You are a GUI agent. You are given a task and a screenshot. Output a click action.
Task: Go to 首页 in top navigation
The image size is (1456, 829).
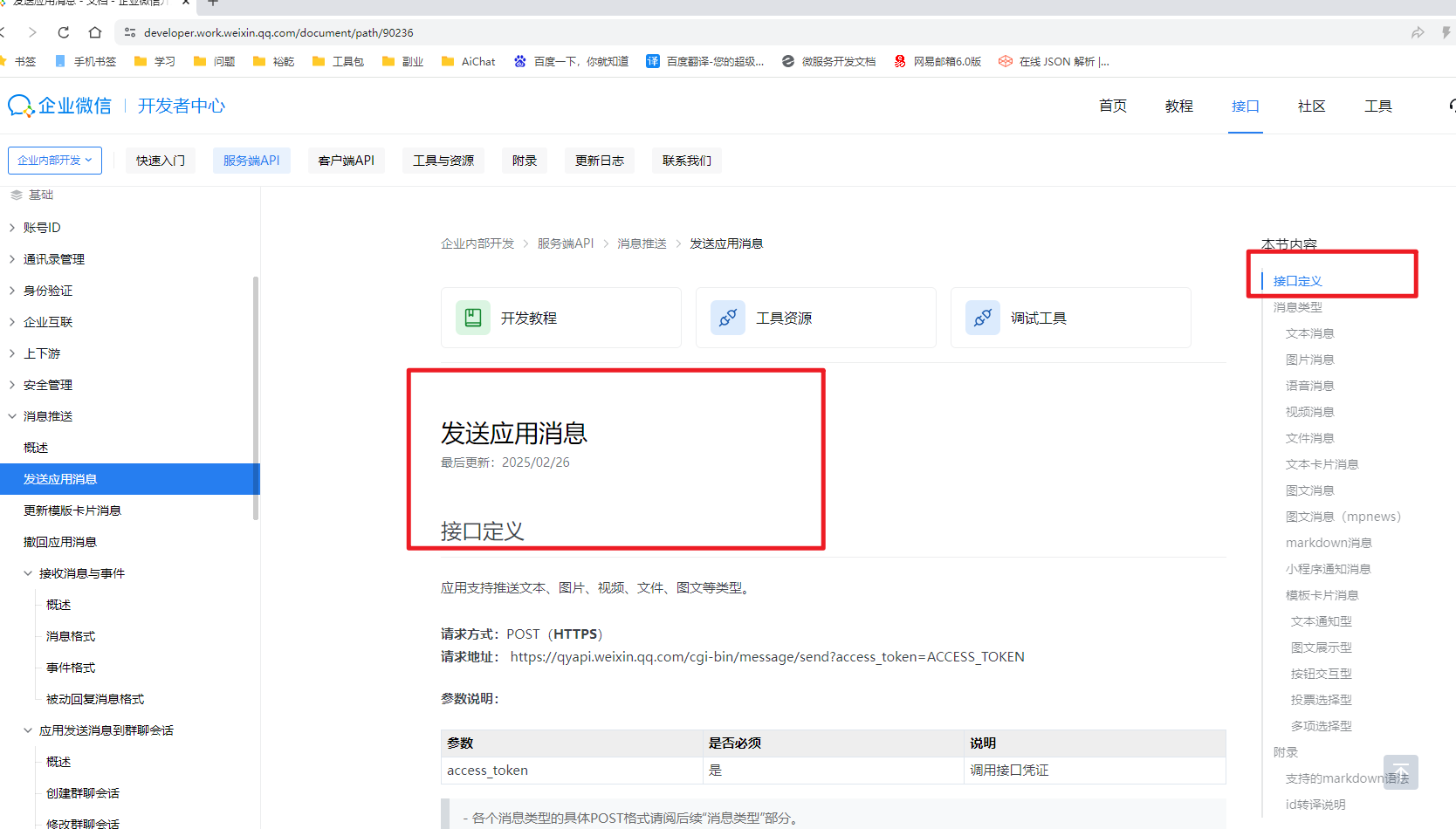pos(1113,106)
